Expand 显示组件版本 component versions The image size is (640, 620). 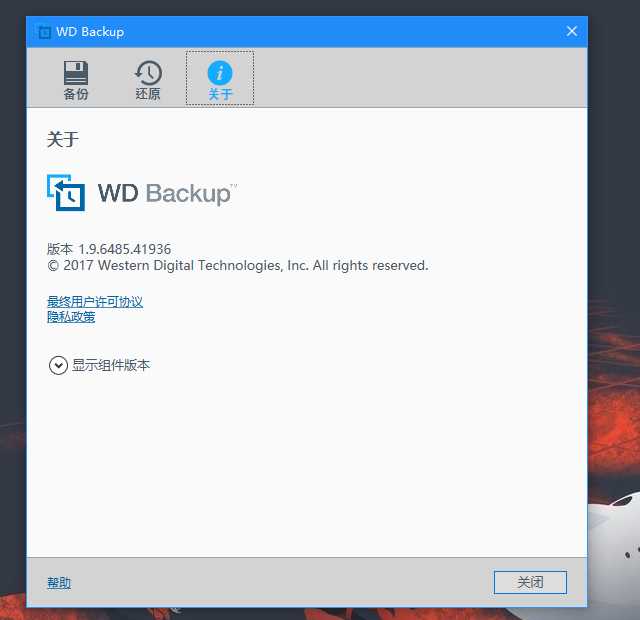click(99, 365)
